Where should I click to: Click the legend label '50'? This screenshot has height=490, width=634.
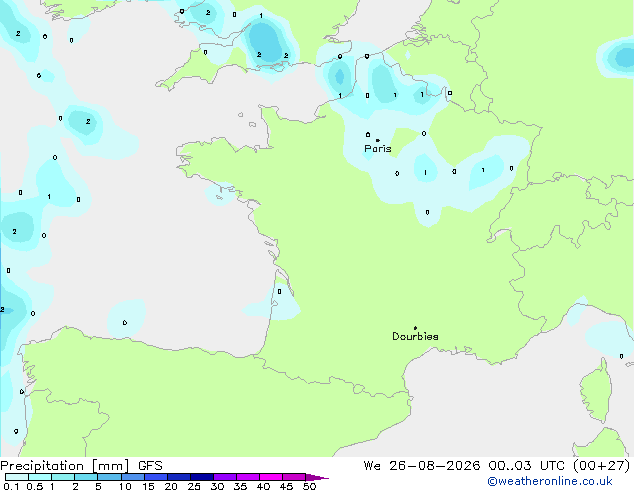(x=310, y=486)
